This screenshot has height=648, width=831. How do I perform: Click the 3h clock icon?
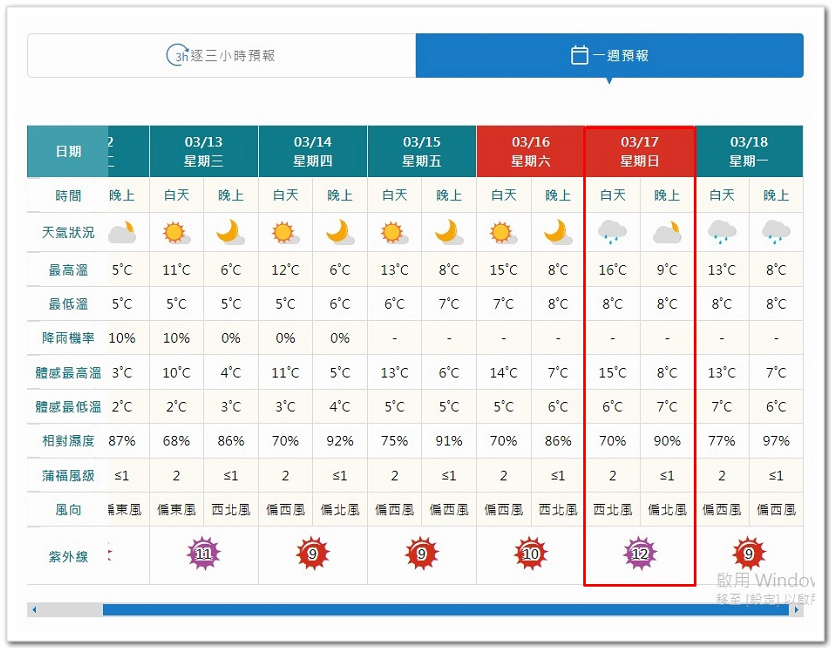tap(177, 55)
